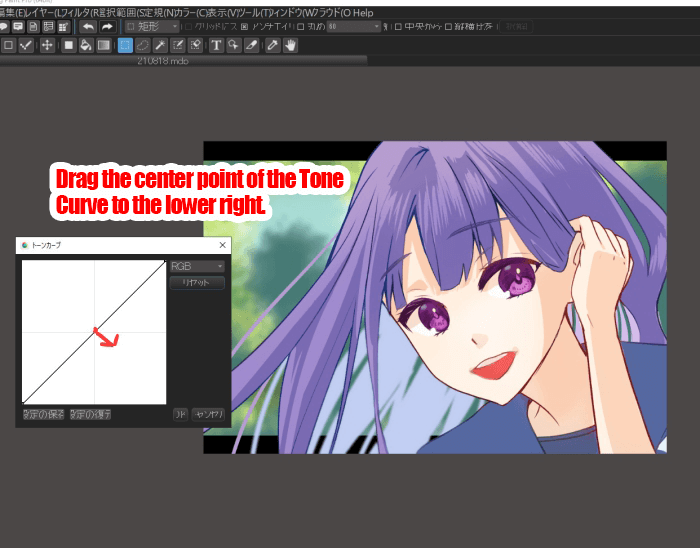The height and width of the screenshot is (548, 700).
Task: Select the Hand tool
Action: click(290, 45)
